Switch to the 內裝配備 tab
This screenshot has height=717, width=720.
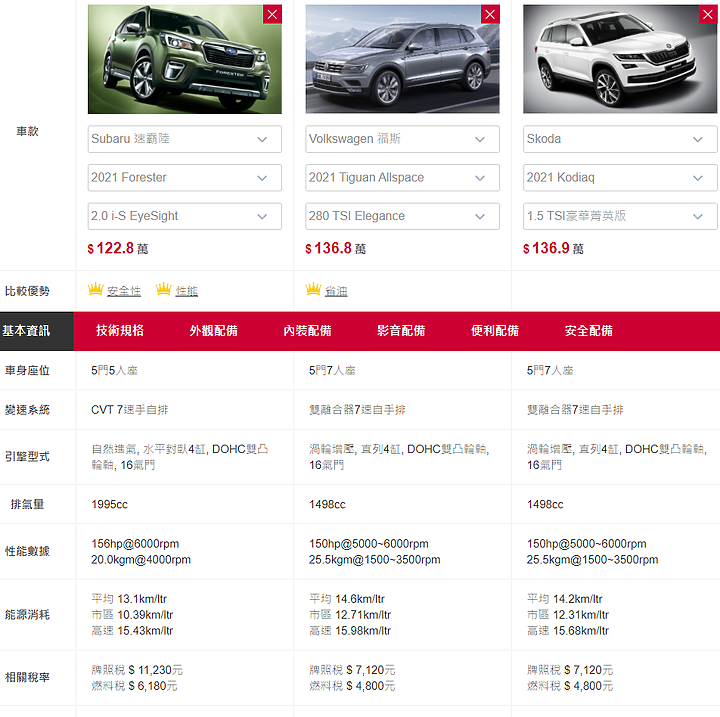click(x=307, y=331)
